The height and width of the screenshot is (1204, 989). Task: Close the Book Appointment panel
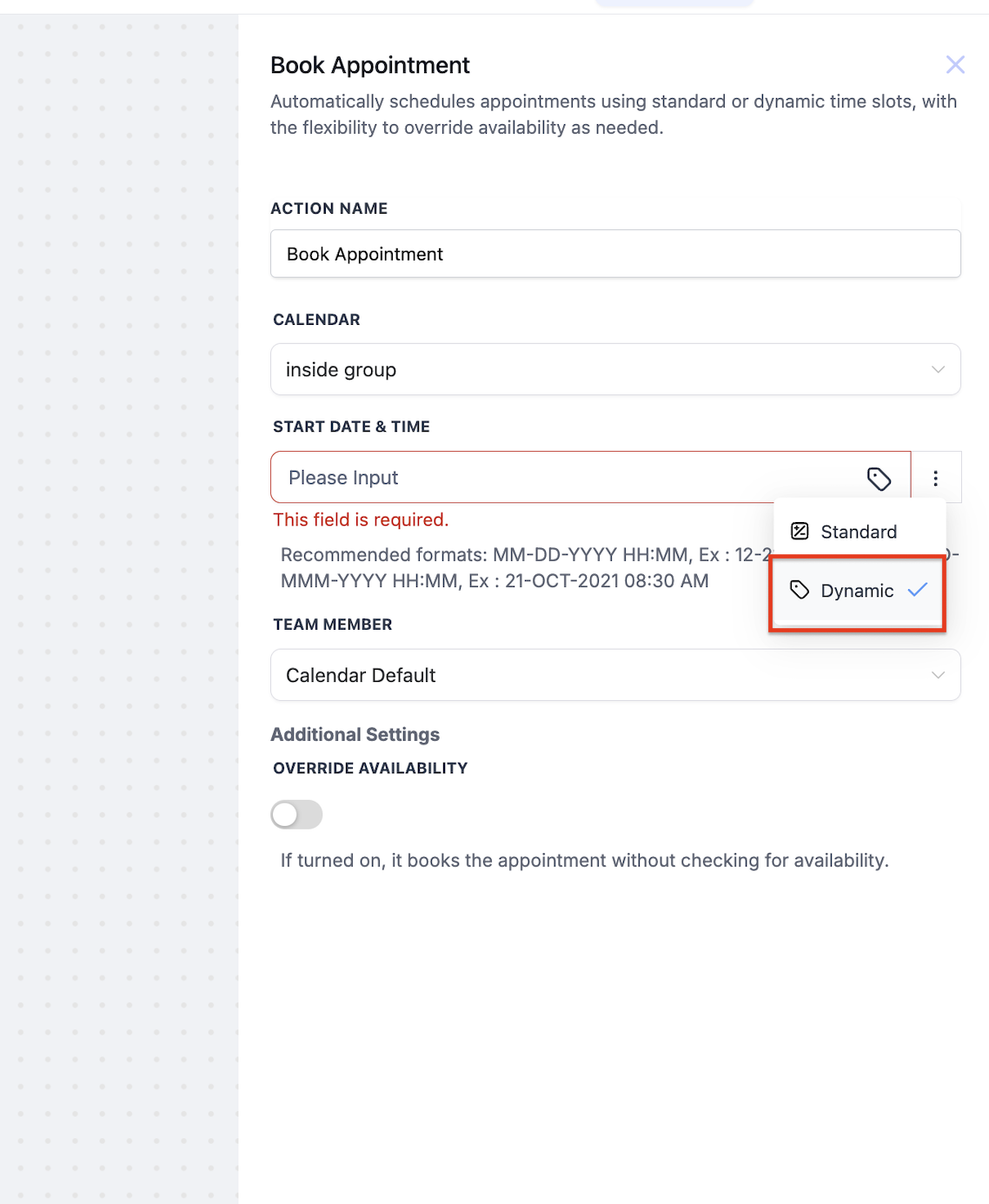coord(955,65)
